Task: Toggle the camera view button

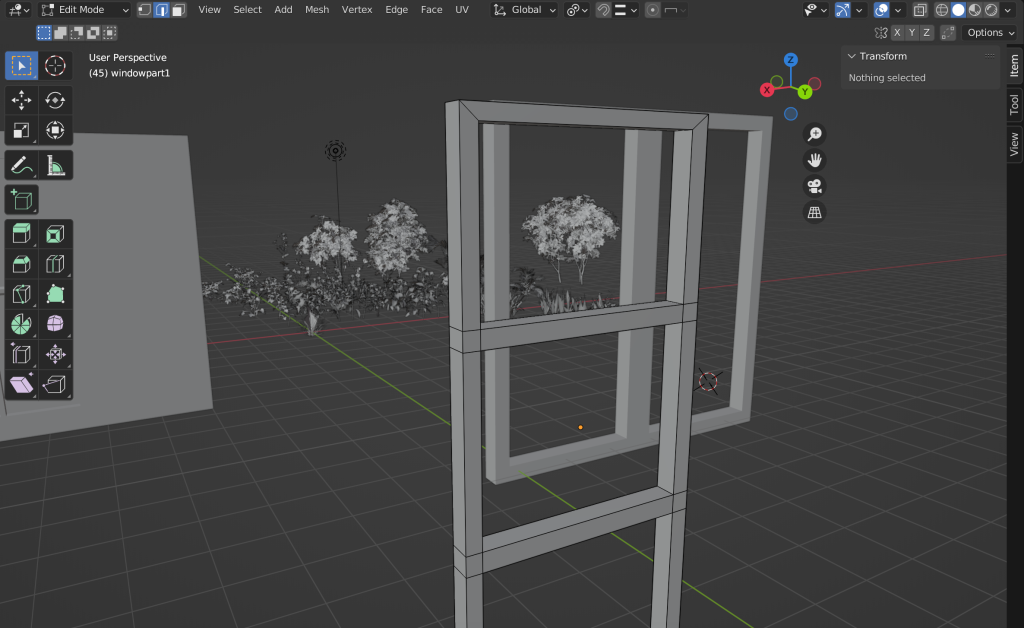Action: click(814, 187)
